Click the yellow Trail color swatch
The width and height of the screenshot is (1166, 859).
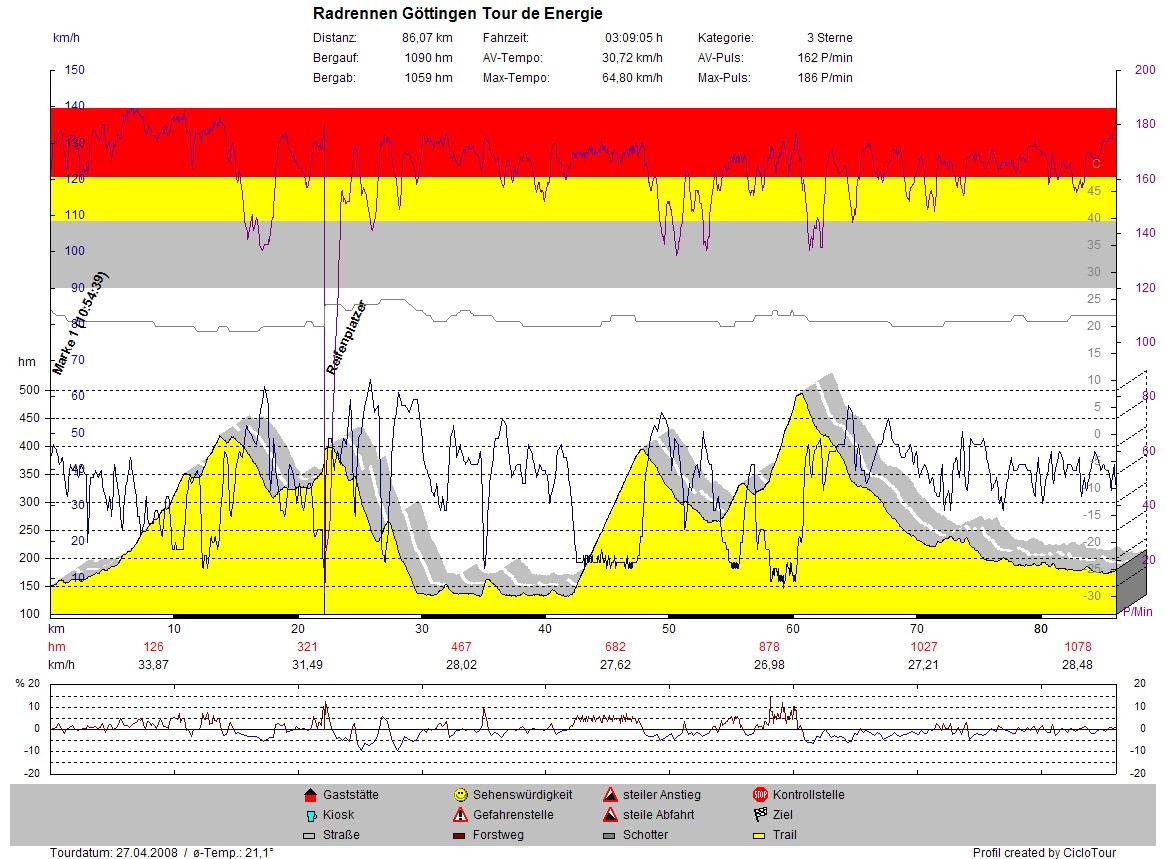[760, 835]
